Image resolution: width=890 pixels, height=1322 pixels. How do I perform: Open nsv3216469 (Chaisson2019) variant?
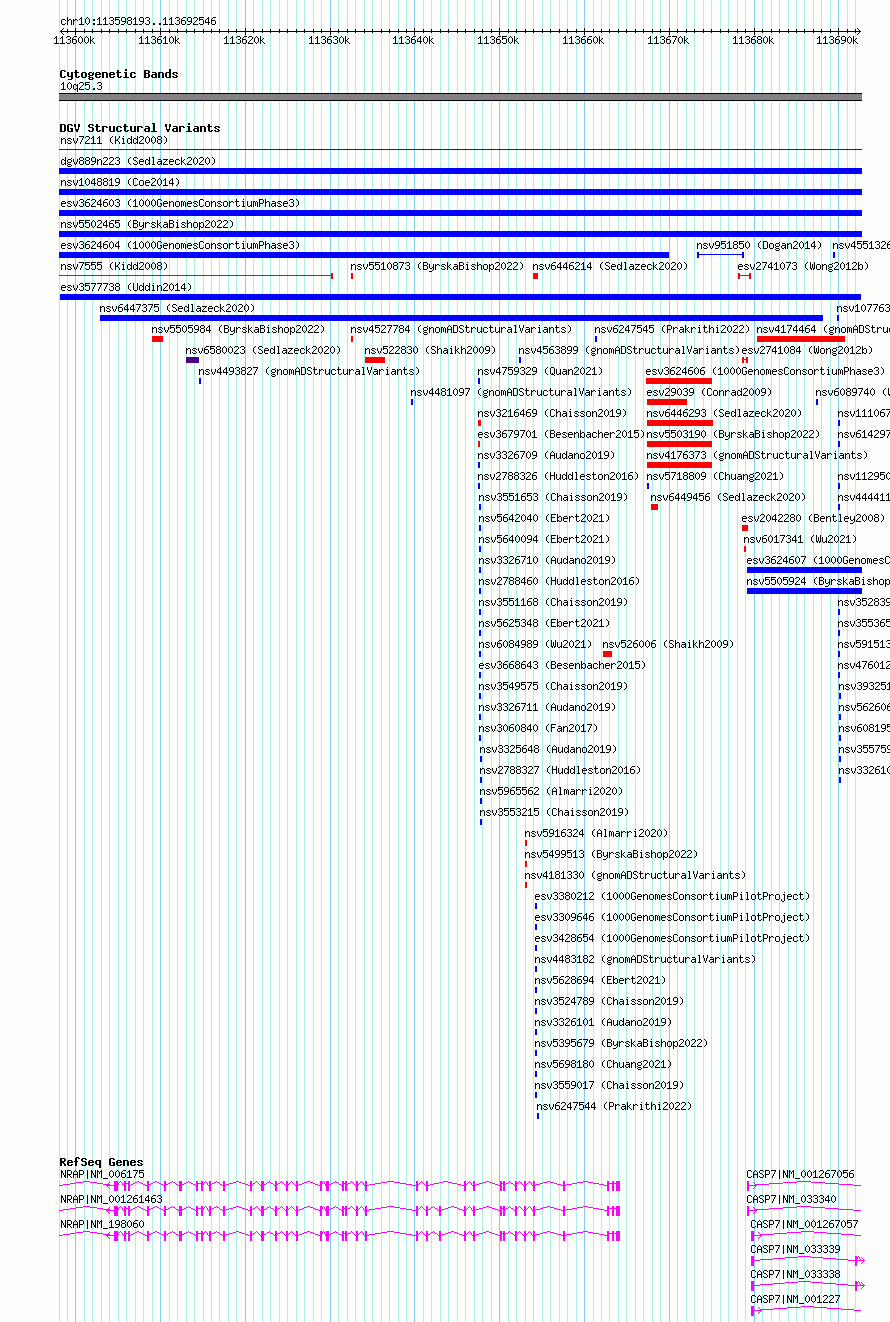[x=552, y=413]
